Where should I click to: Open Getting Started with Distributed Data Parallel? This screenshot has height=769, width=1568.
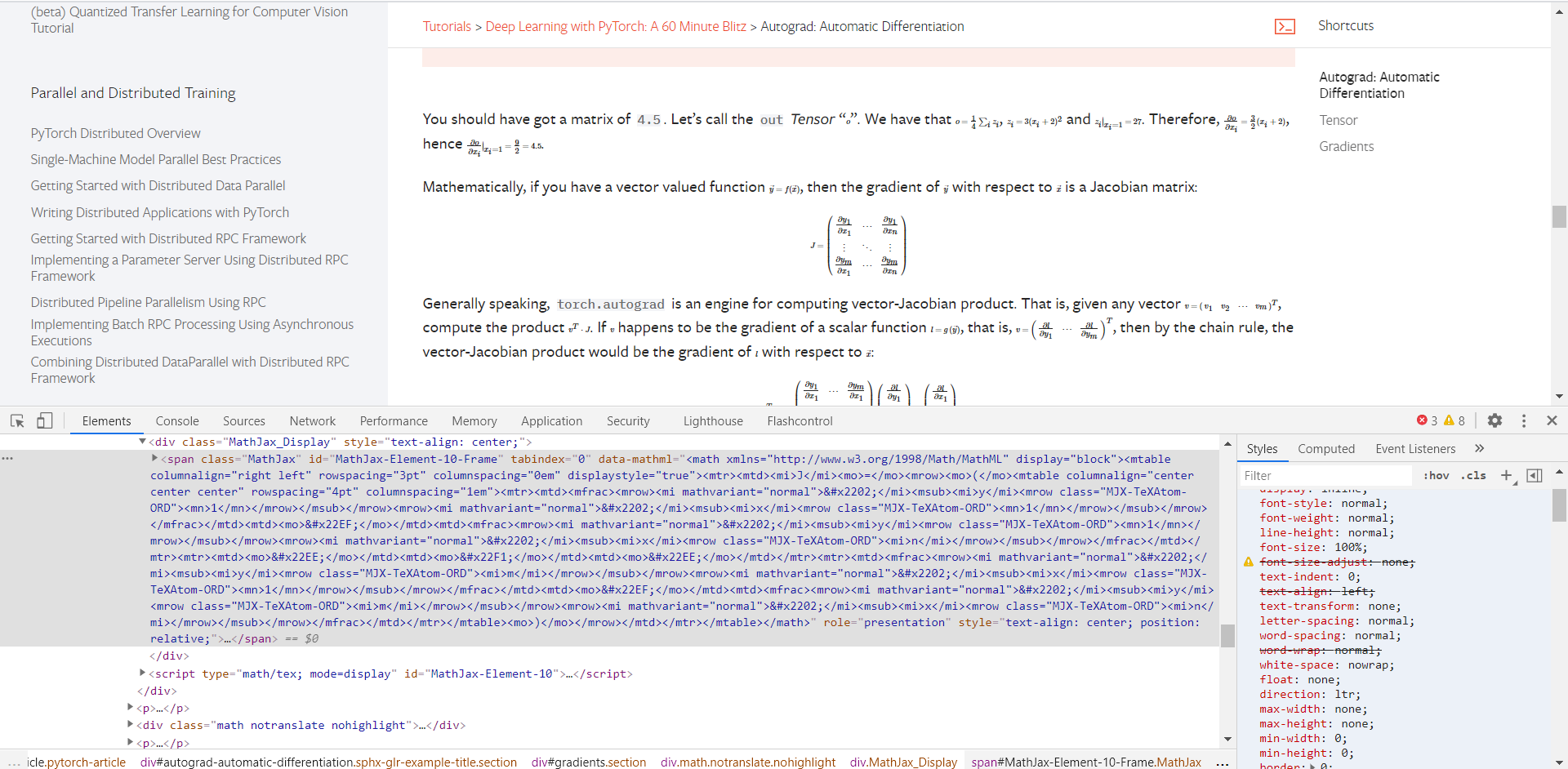coord(158,185)
